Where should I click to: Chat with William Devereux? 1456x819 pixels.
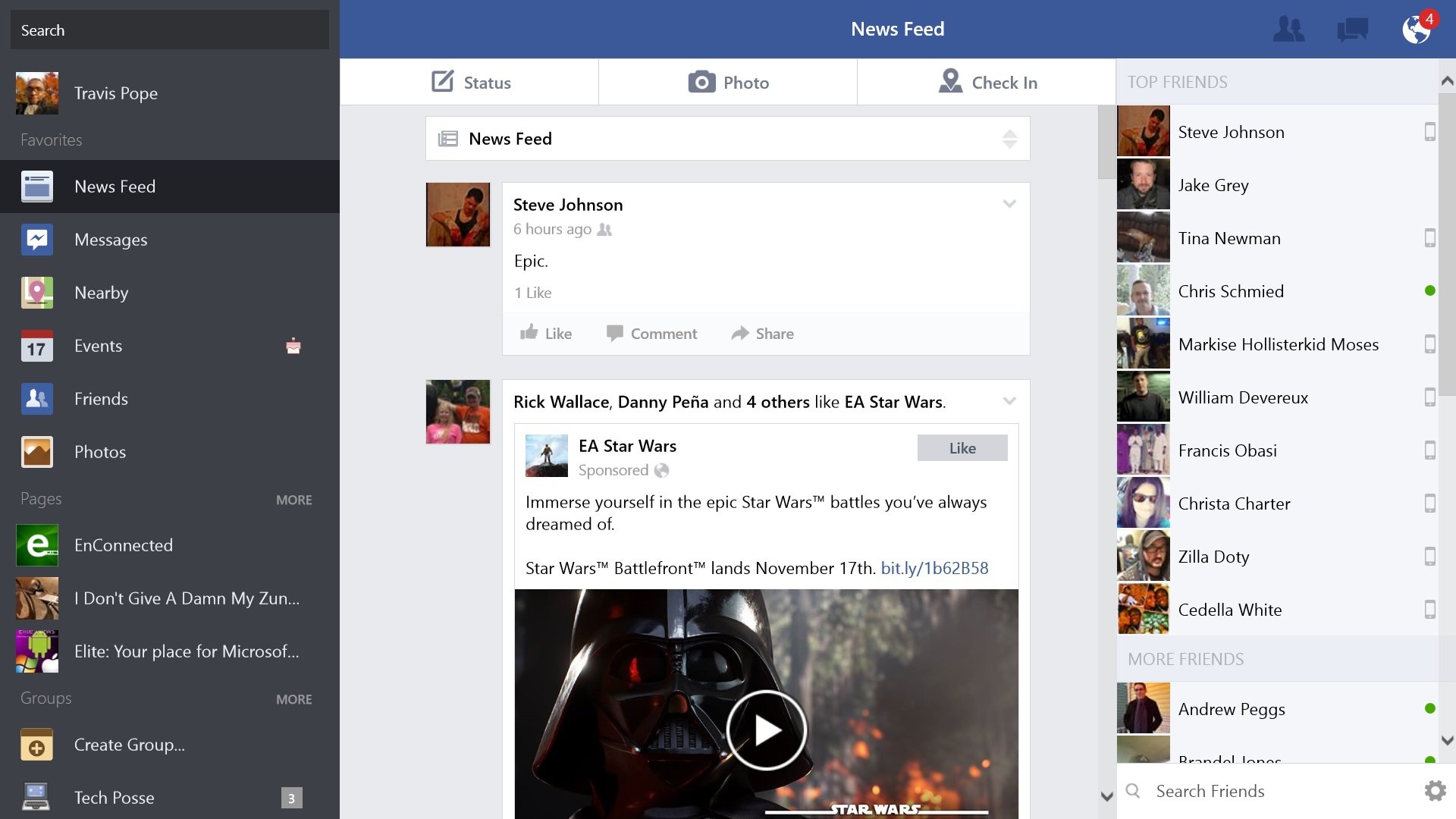(1278, 397)
